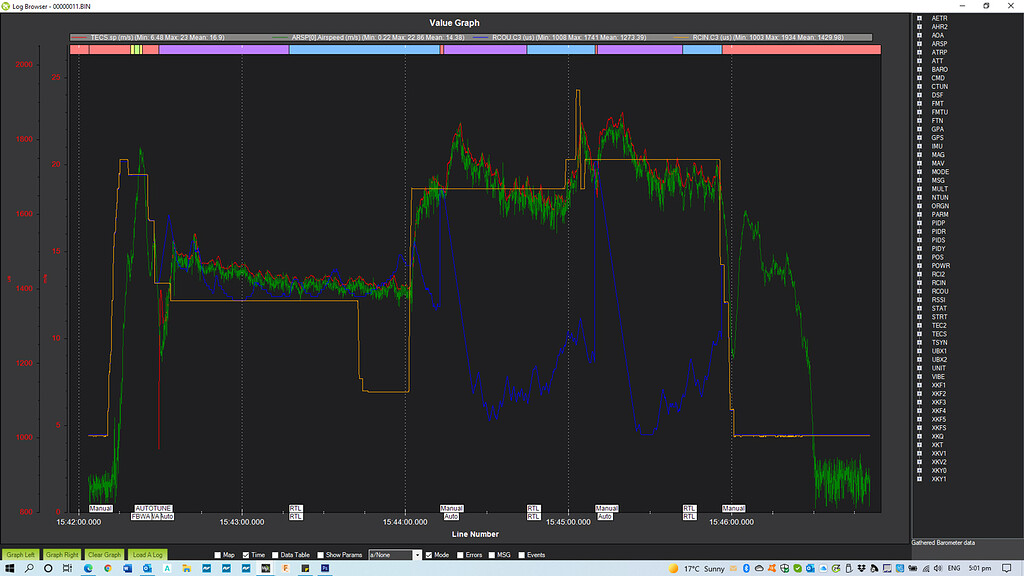Select VIBE in the sidebar list
1024x576 pixels.
[939, 375]
